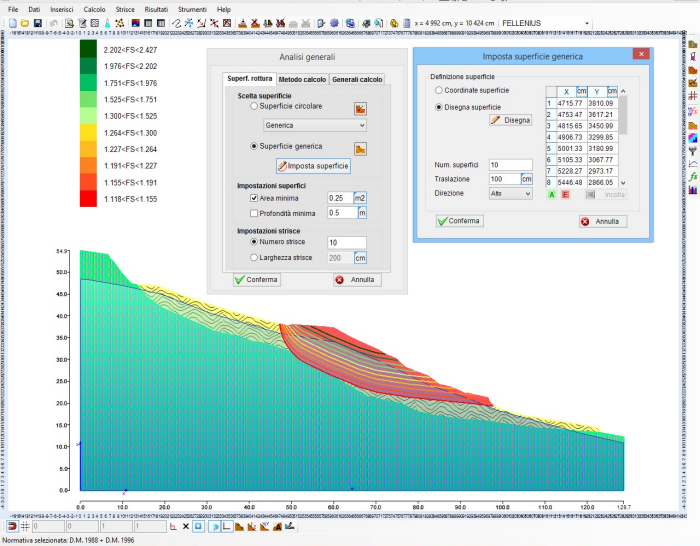700x546 pixels.
Task: Click slope icon next to Superficie circolare
Action: 360,108
